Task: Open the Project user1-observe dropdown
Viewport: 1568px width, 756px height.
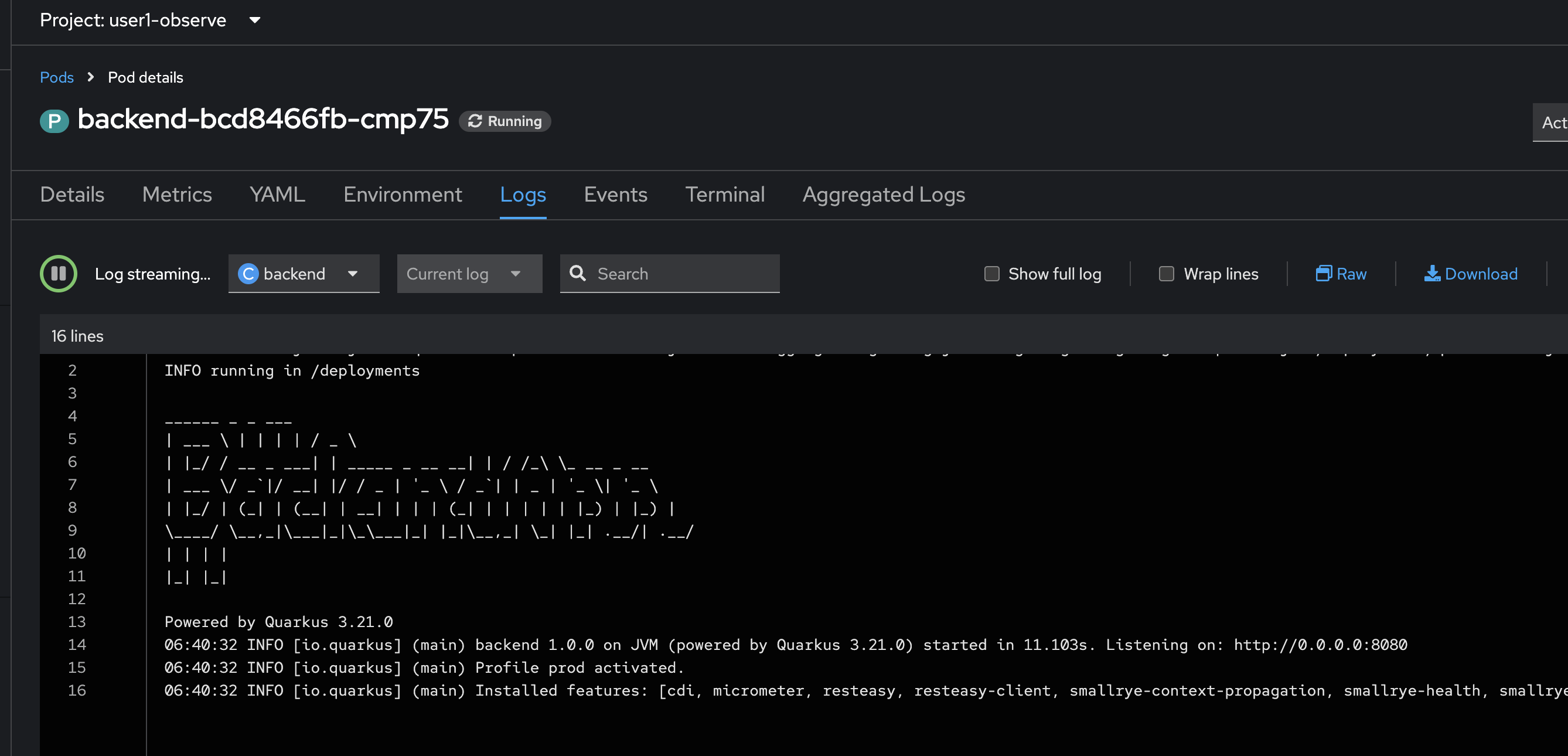Action: 151,20
